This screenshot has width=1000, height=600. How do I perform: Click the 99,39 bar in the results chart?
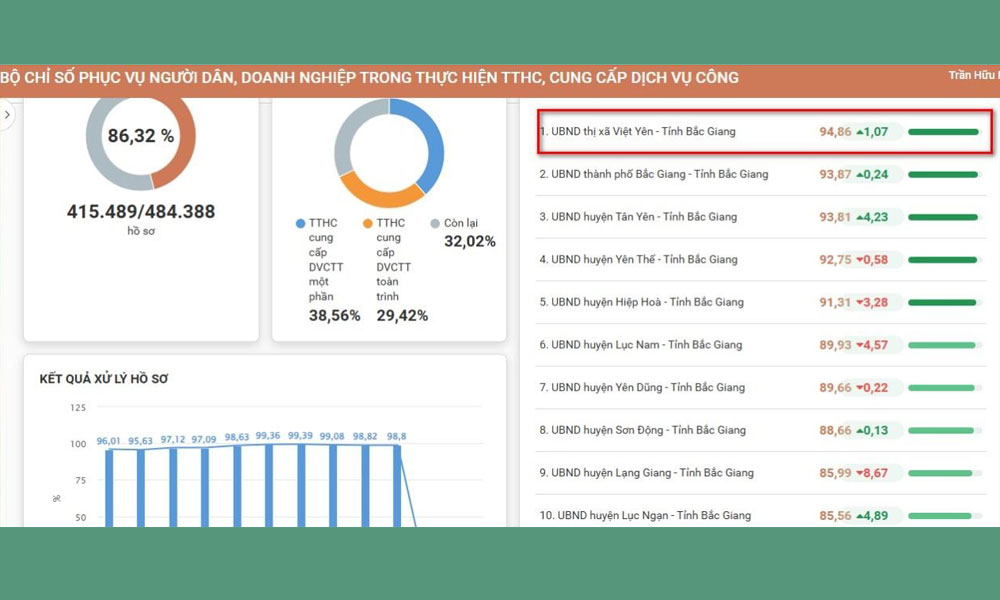pos(301,485)
